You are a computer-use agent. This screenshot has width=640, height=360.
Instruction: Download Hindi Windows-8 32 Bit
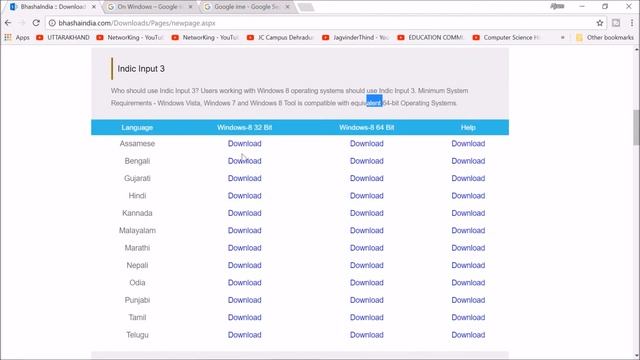click(244, 196)
